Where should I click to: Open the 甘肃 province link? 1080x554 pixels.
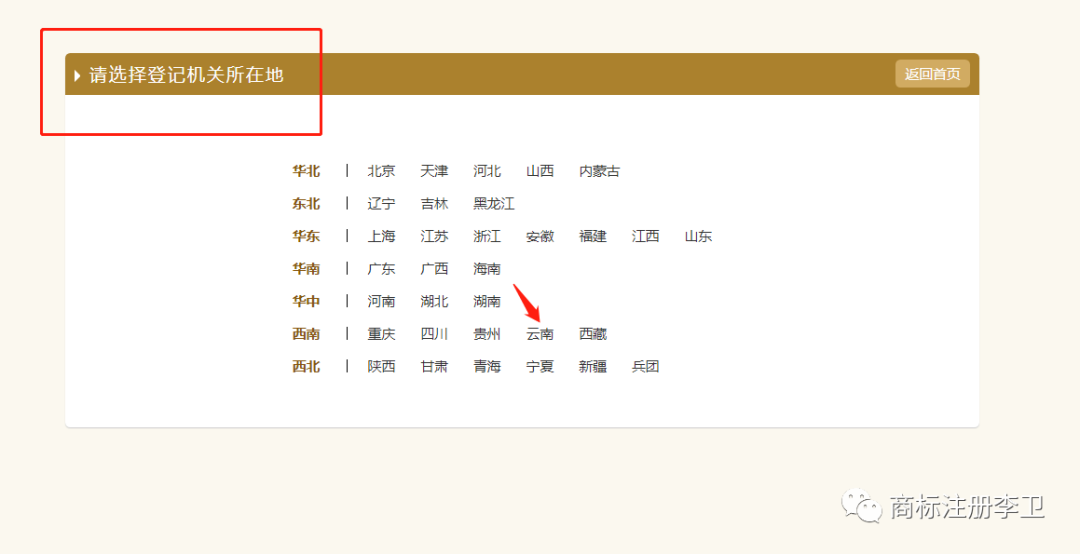434,366
